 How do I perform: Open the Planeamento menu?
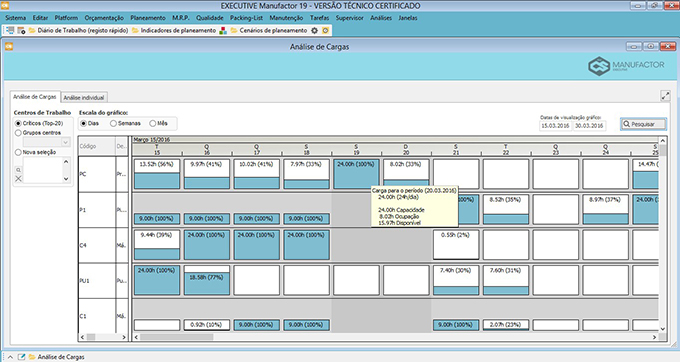click(x=148, y=18)
